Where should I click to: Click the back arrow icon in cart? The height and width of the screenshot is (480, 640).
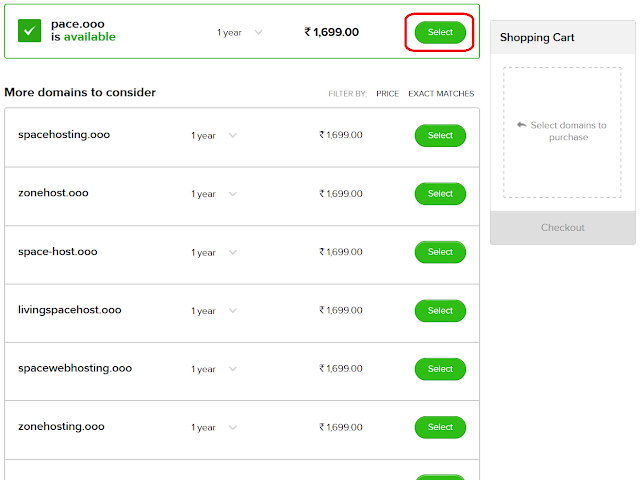pyautogui.click(x=521, y=125)
